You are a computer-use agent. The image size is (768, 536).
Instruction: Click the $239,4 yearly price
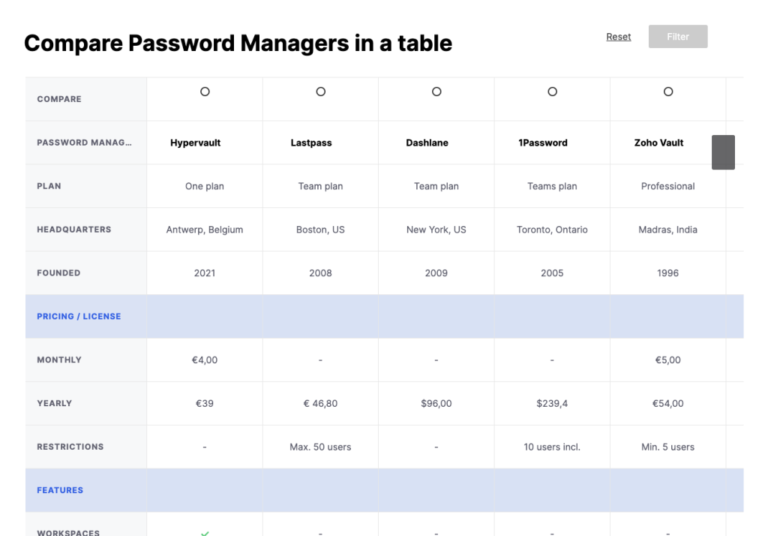coord(552,403)
